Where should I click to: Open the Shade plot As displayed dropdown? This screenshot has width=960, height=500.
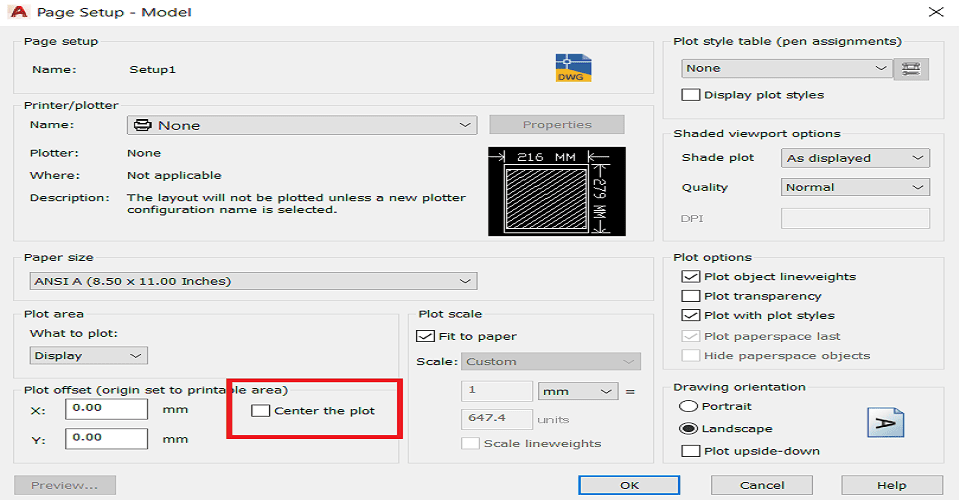click(x=855, y=158)
